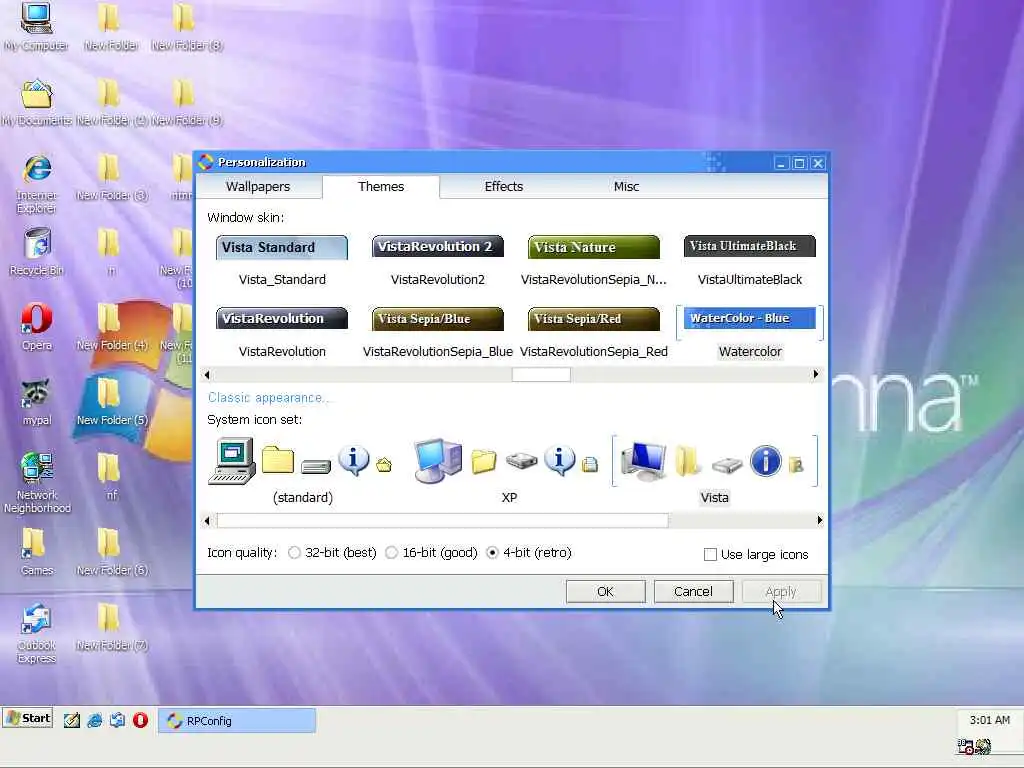Click the OK button
Image resolution: width=1024 pixels, height=768 pixels.
click(605, 592)
